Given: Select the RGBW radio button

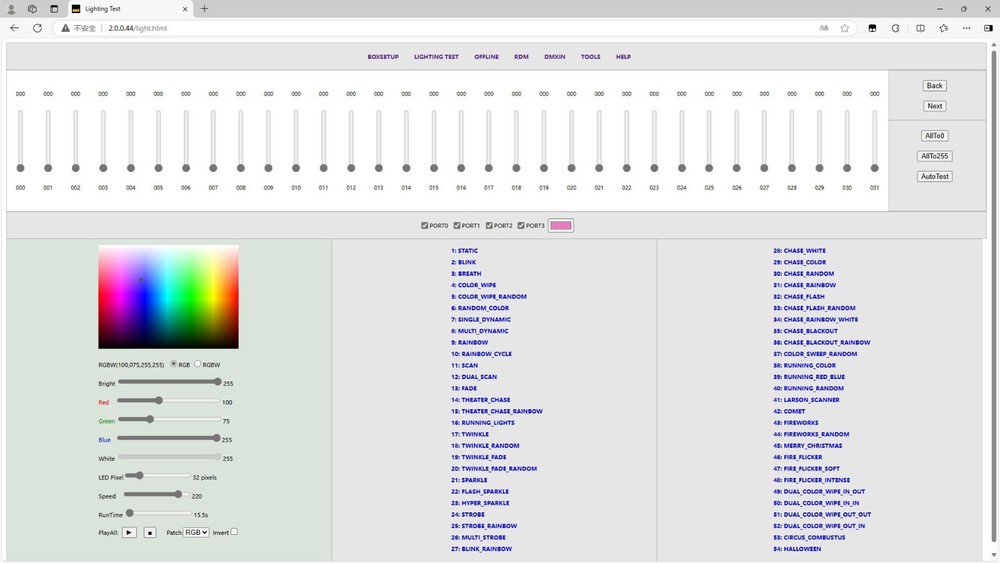Looking at the screenshot, I should 198,364.
